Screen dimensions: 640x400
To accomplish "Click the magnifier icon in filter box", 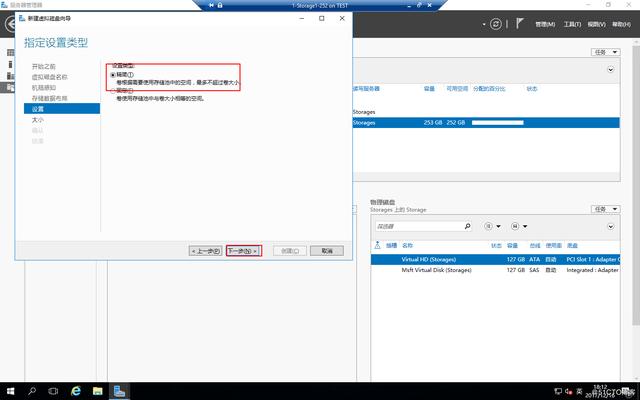I will click(x=467, y=226).
